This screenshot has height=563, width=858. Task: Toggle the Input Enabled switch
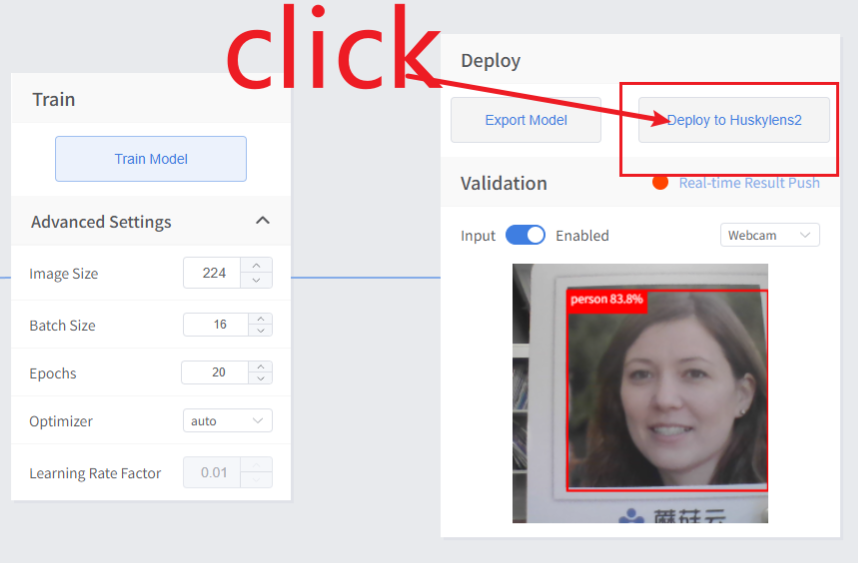pyautogui.click(x=525, y=235)
